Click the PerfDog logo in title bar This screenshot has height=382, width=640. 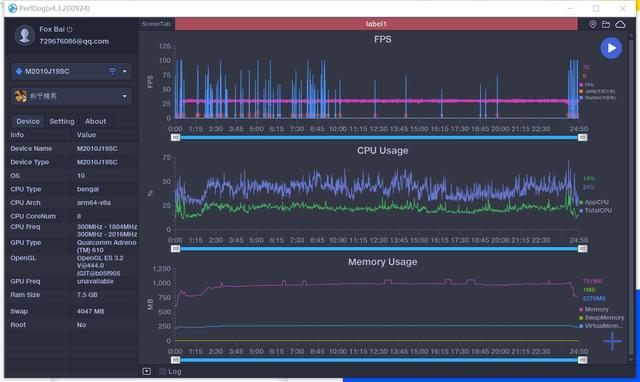(x=13, y=8)
